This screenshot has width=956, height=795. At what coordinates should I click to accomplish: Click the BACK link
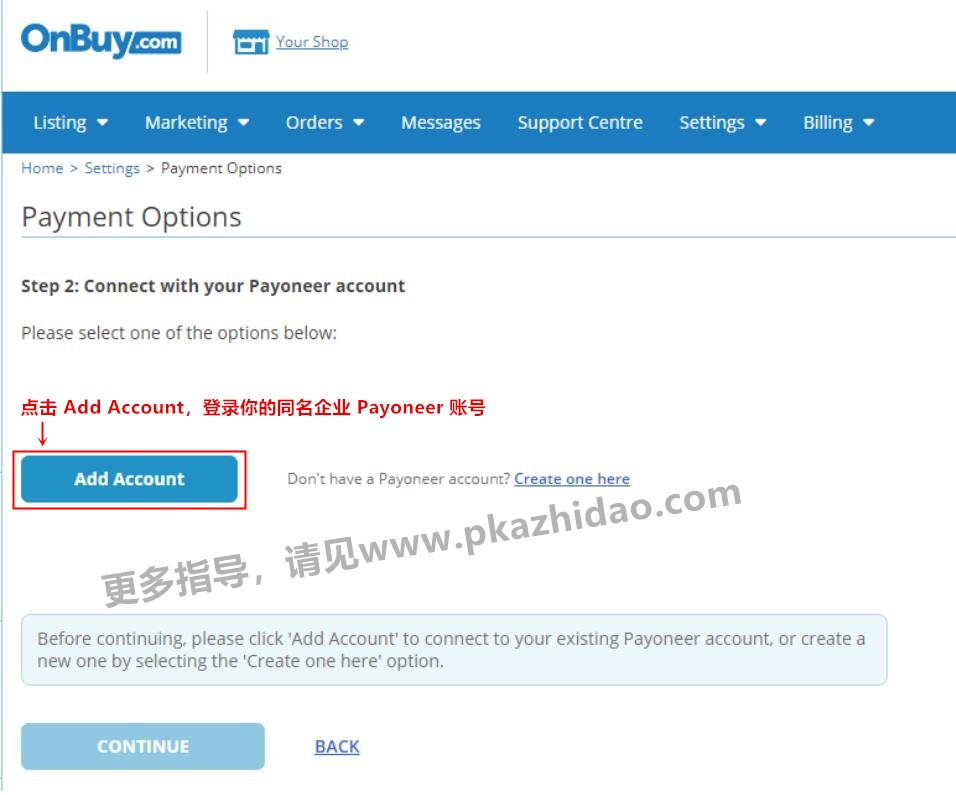coord(337,746)
